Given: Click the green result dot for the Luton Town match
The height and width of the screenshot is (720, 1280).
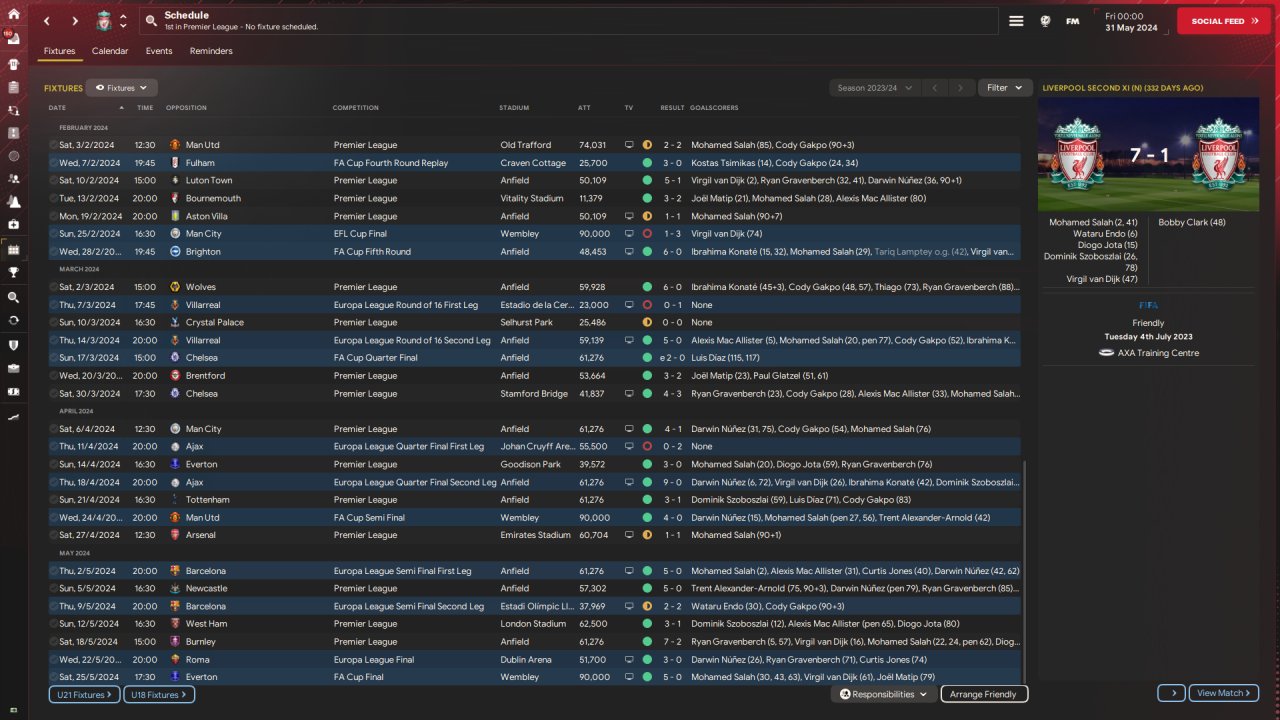Looking at the screenshot, I should [x=647, y=181].
